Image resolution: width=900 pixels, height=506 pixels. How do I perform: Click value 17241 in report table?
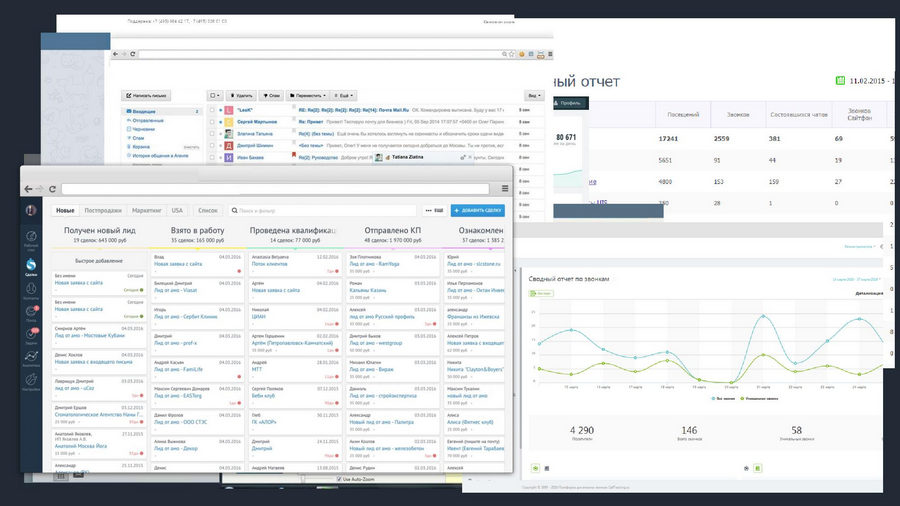pyautogui.click(x=668, y=139)
